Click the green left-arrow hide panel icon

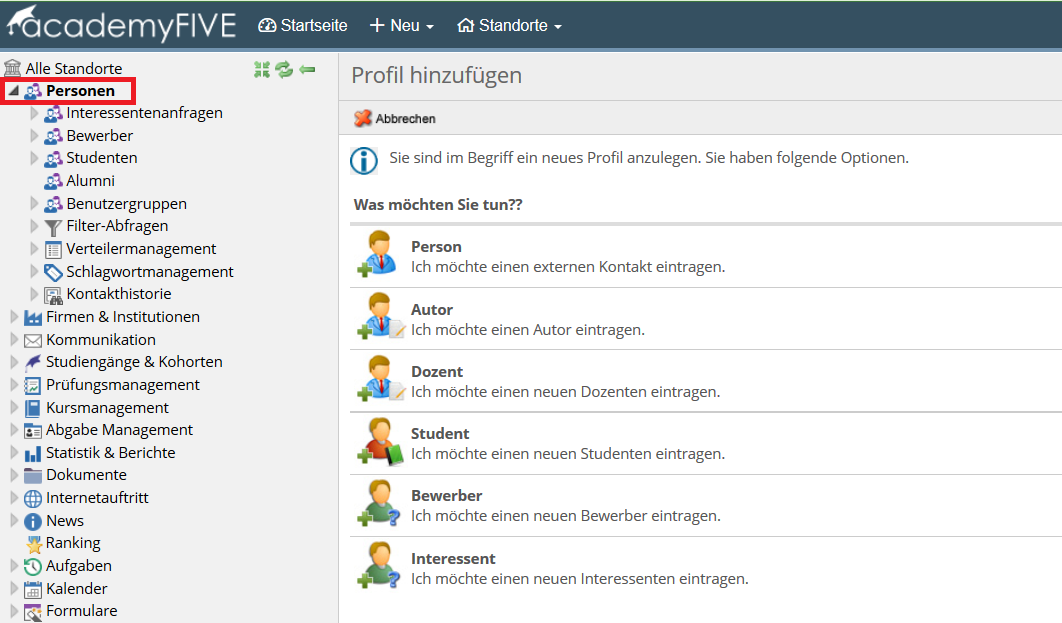[x=307, y=69]
